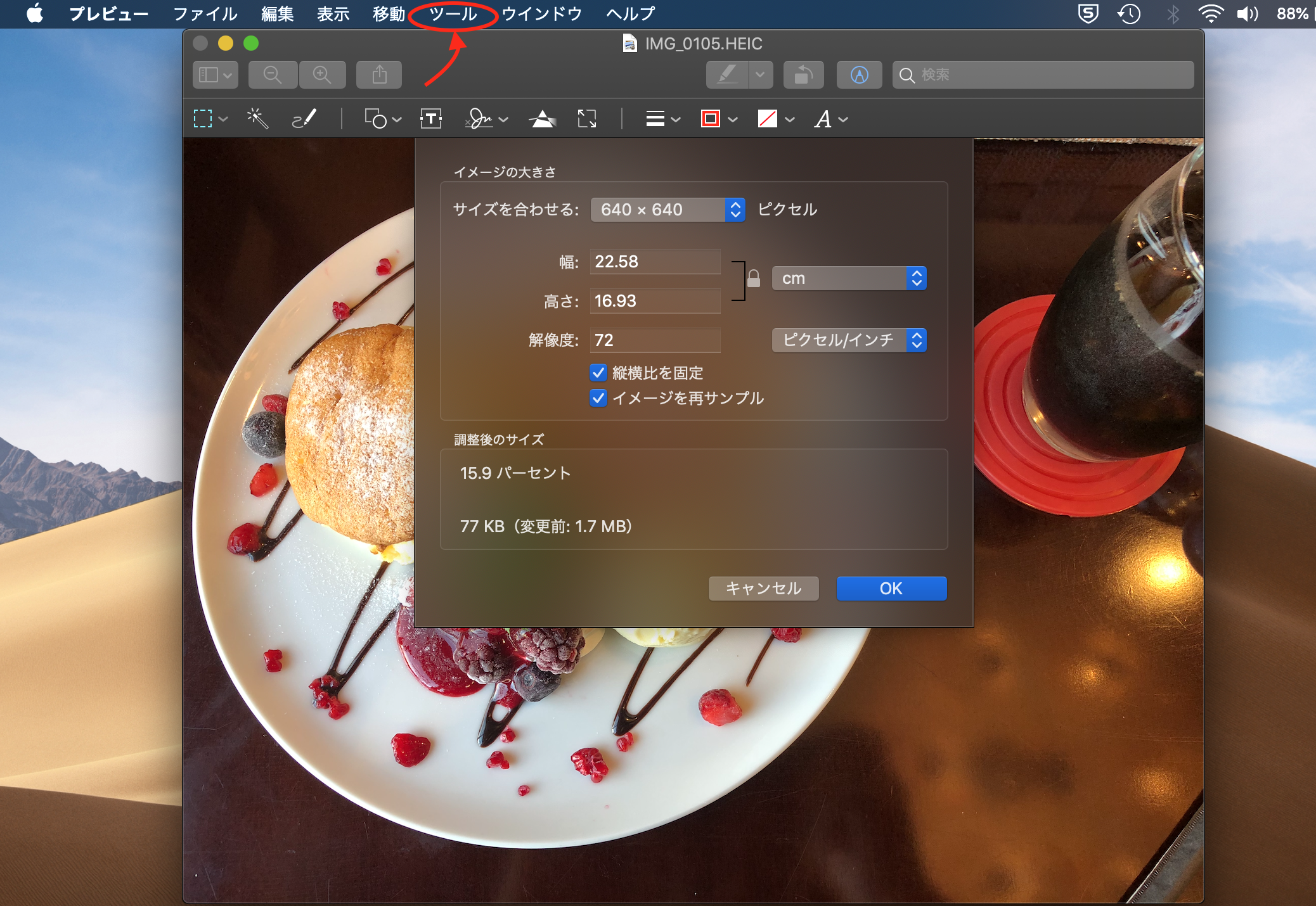Confirm with the OK button

[891, 589]
